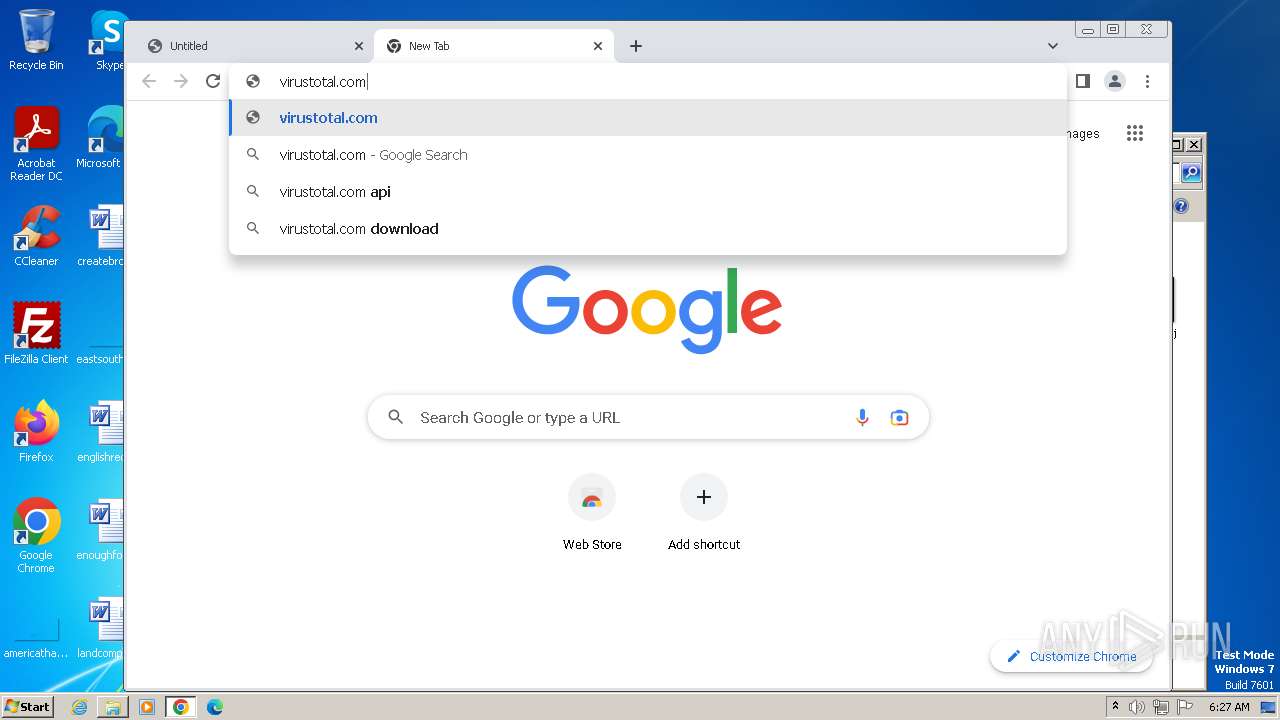Open Google Chrome desktop icon
Screen dimensions: 1280x720
(36, 536)
